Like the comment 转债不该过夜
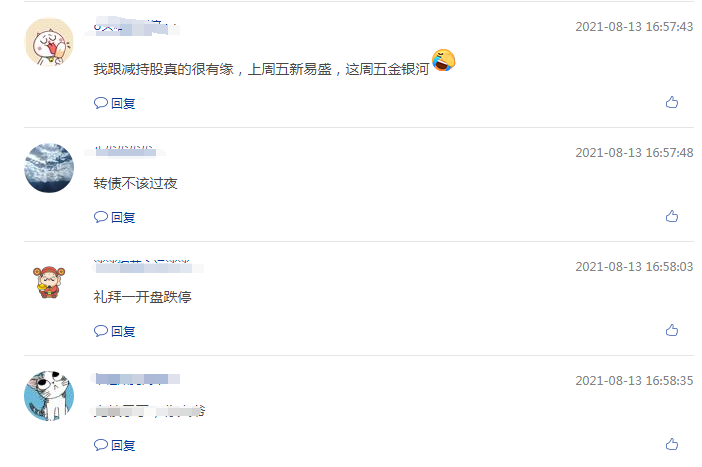The width and height of the screenshot is (702, 467). [672, 216]
